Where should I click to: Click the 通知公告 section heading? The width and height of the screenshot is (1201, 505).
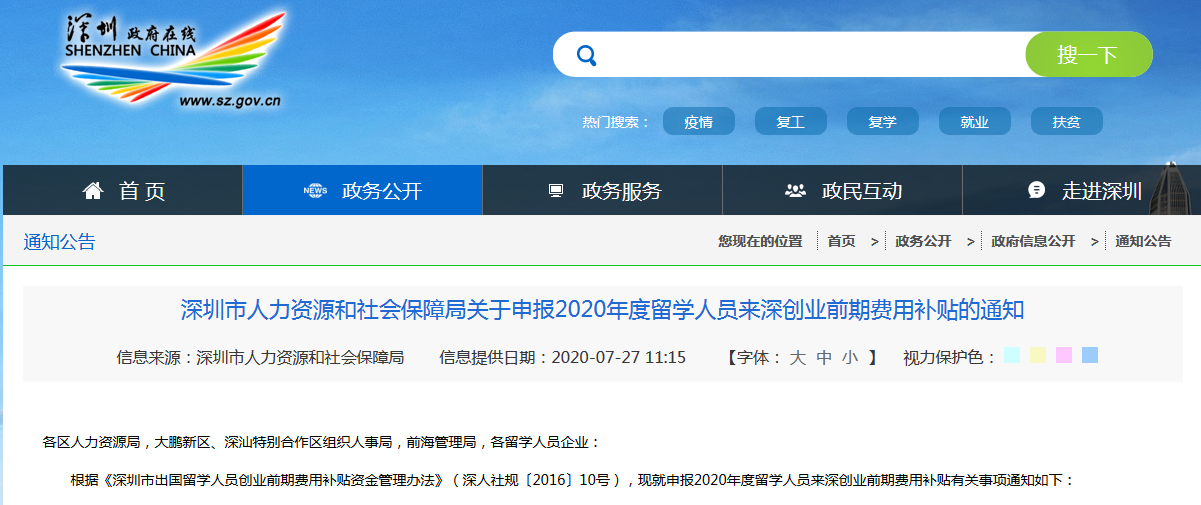60,241
